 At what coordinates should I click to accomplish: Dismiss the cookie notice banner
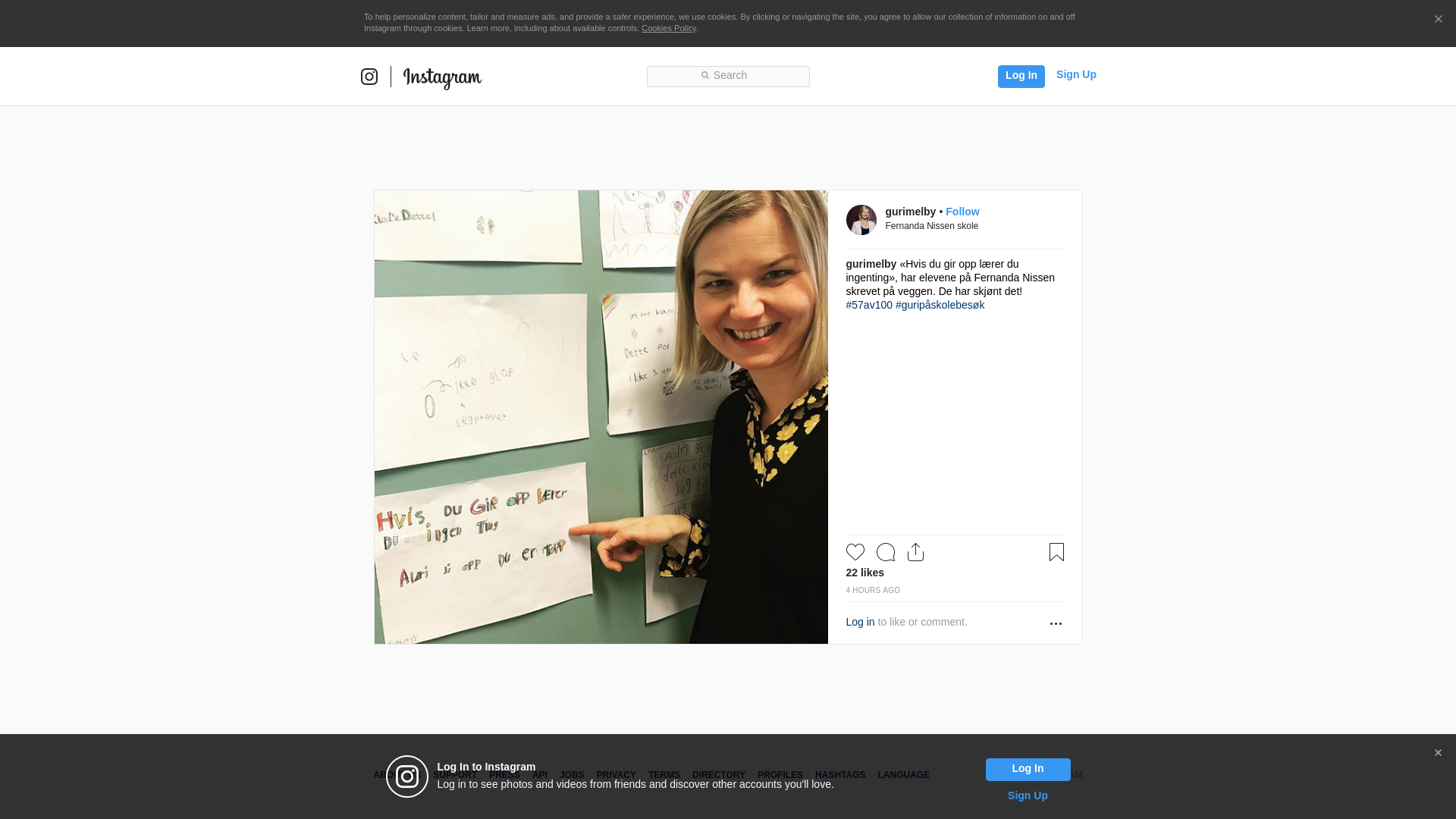pos(1438,20)
